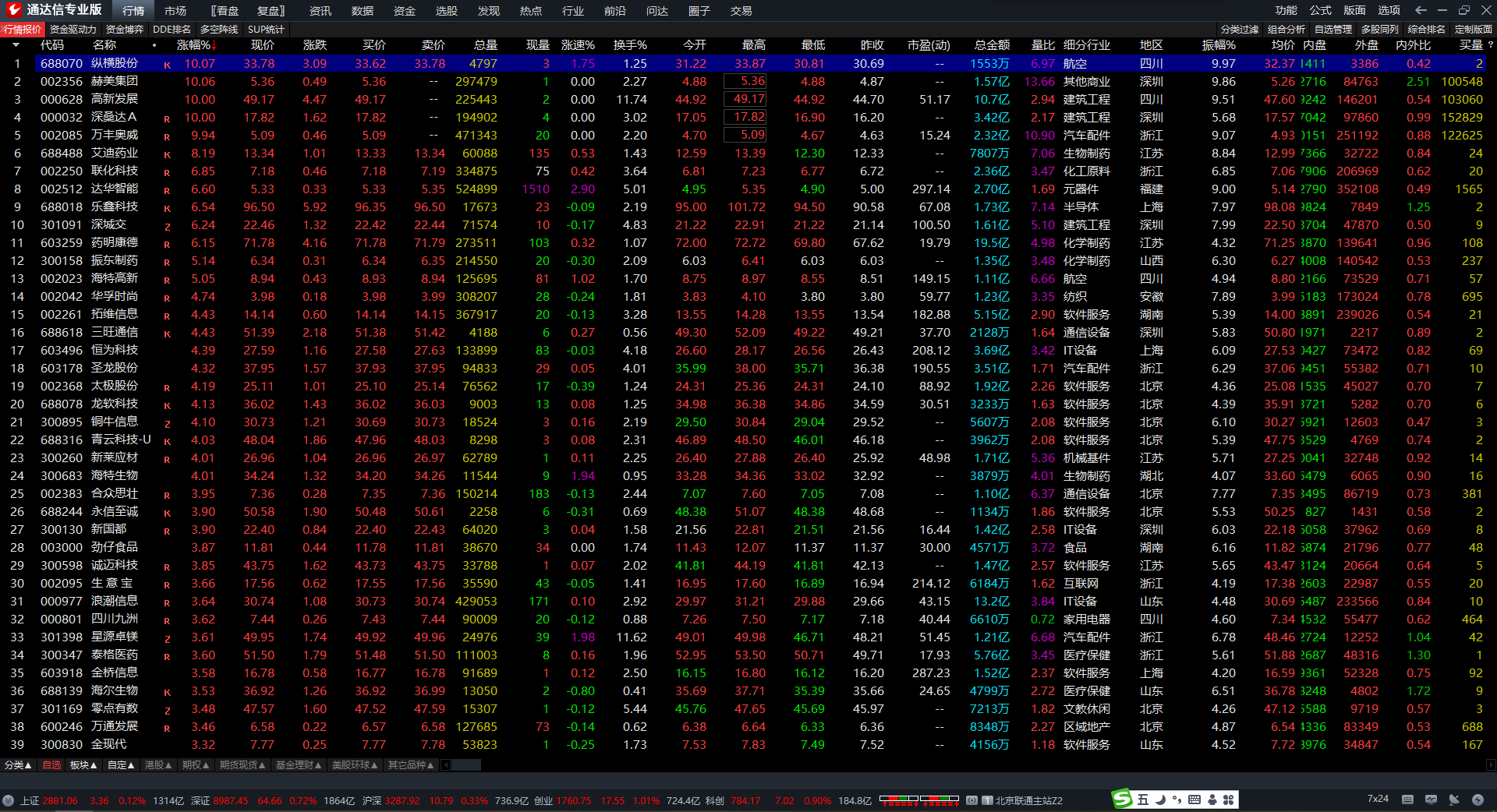
Task: Click the back arrow in the title bar
Action: (1421, 10)
